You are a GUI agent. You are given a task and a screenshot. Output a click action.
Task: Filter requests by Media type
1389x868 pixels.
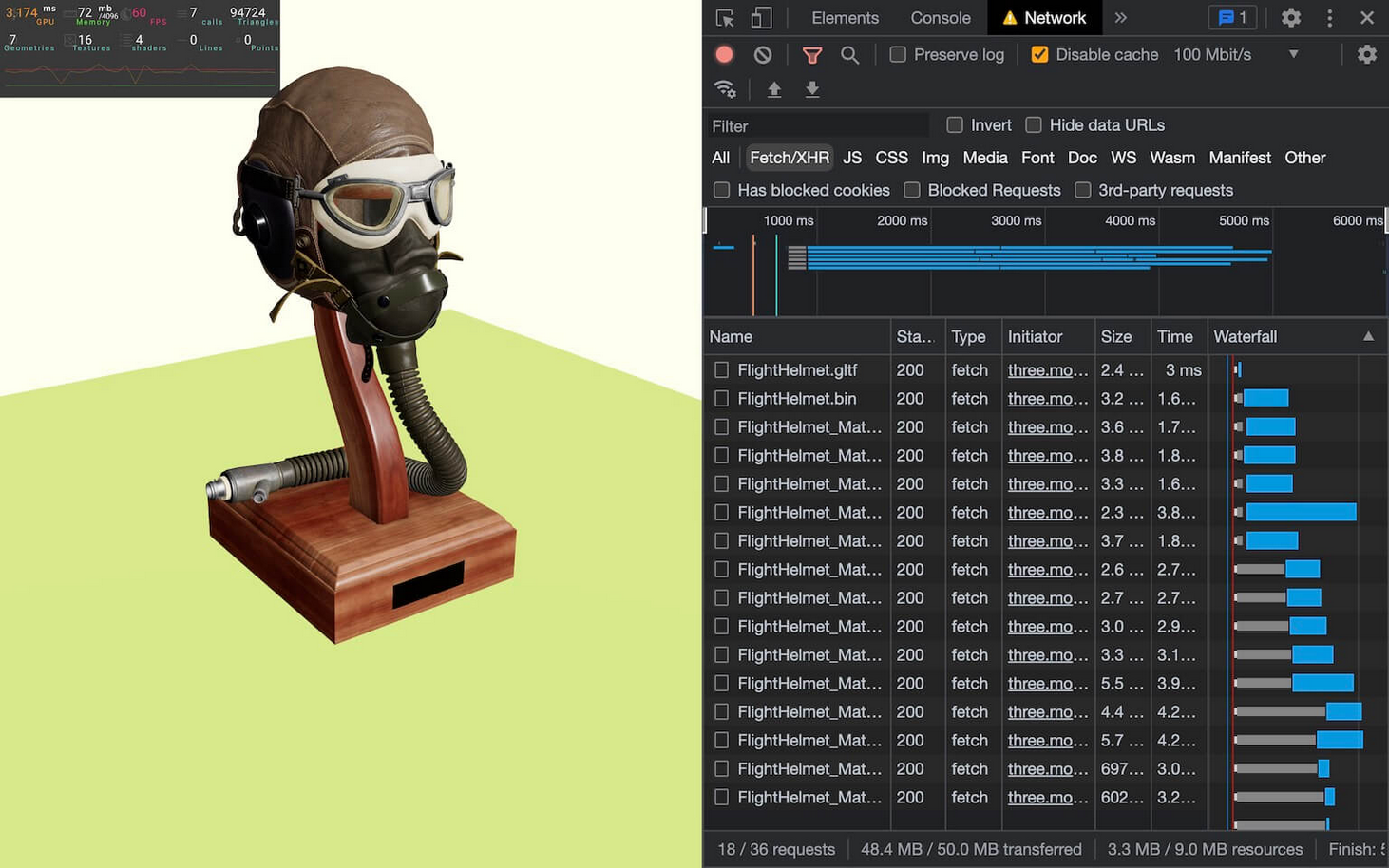985,158
